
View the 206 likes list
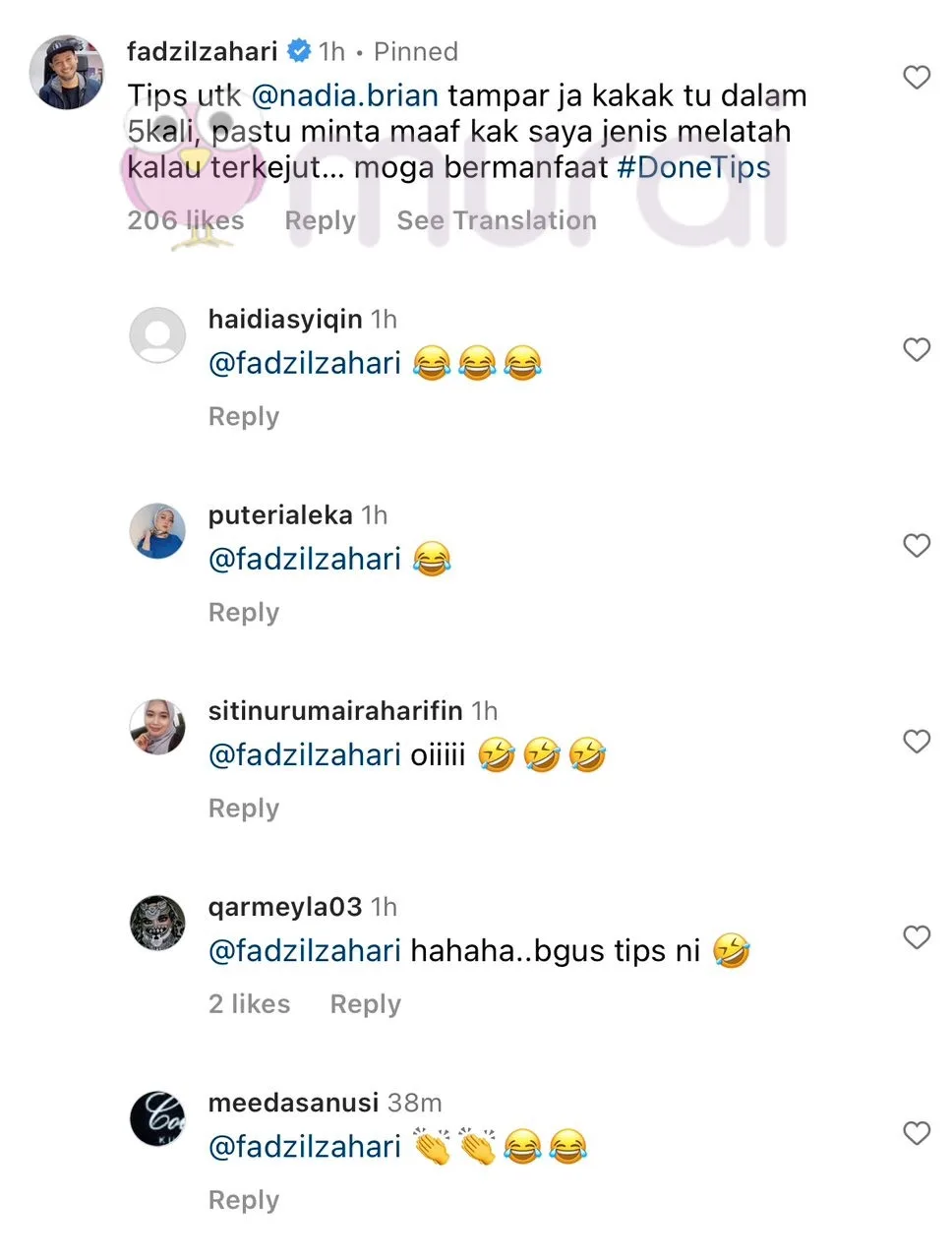point(185,220)
